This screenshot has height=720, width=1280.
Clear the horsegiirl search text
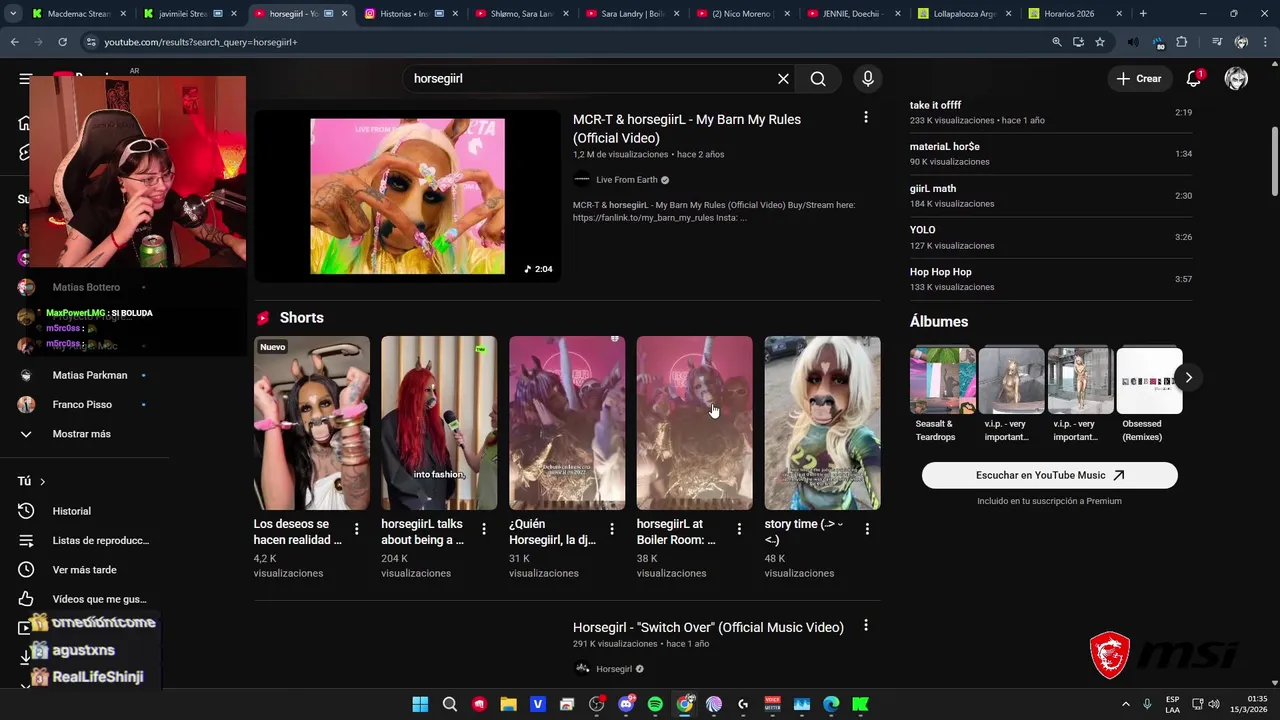point(783,79)
